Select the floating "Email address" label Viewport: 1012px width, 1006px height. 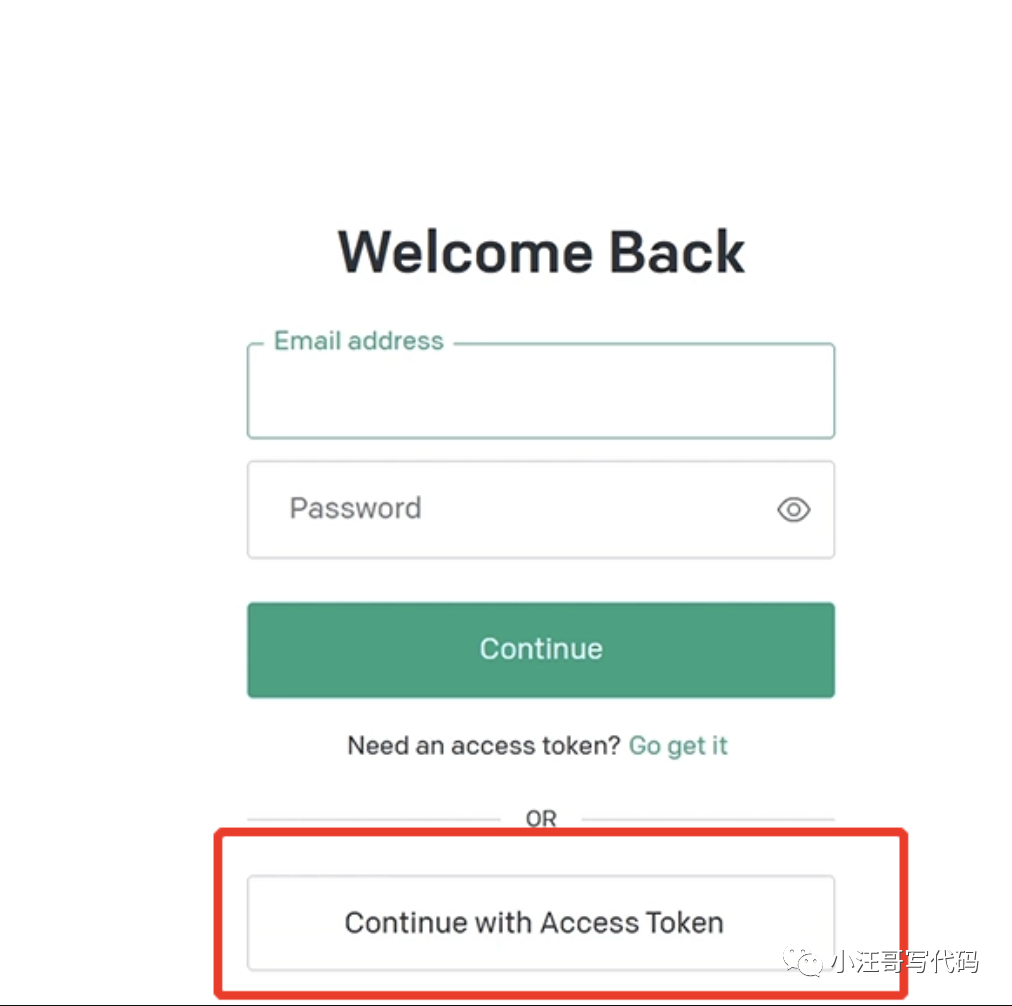358,341
